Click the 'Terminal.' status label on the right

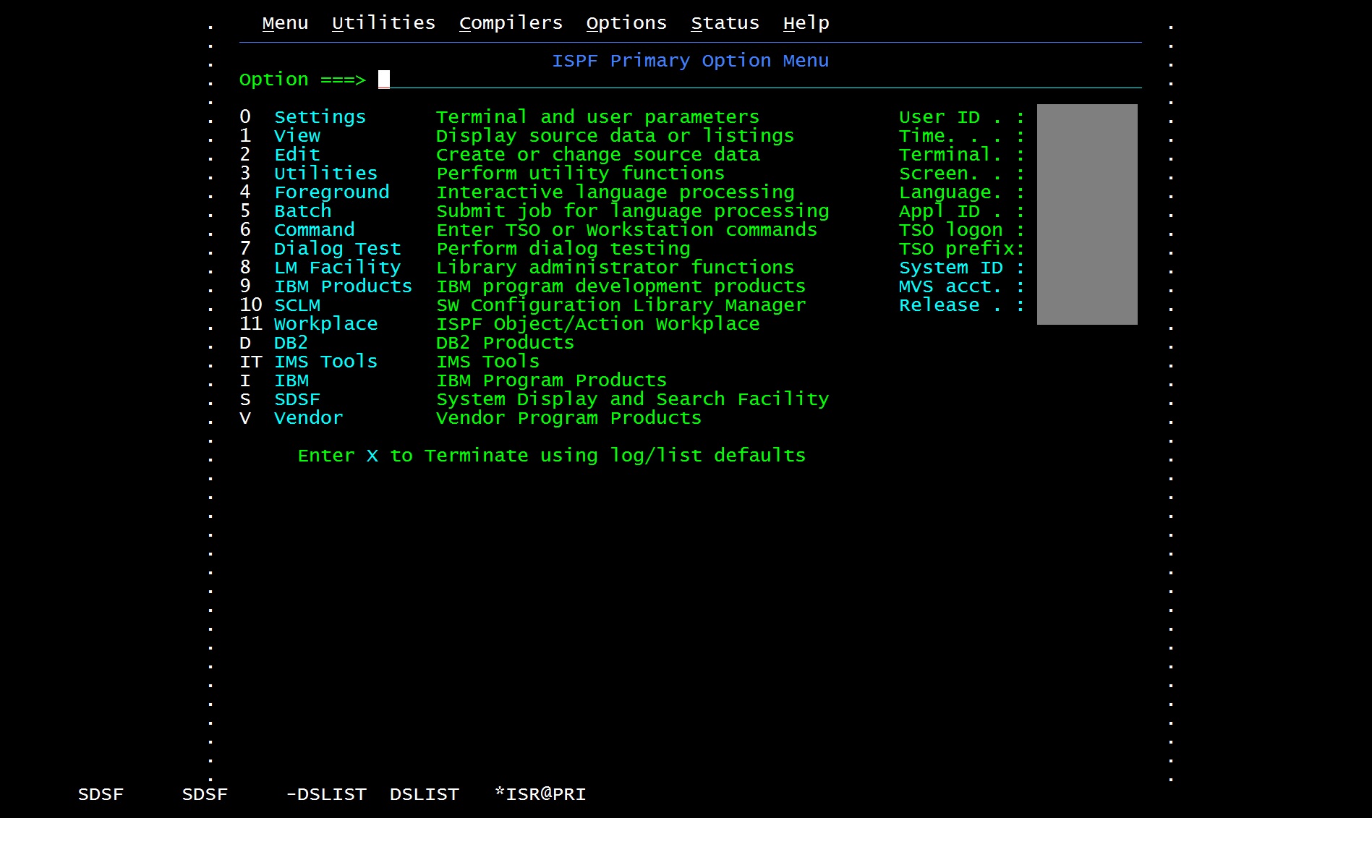[x=950, y=155]
